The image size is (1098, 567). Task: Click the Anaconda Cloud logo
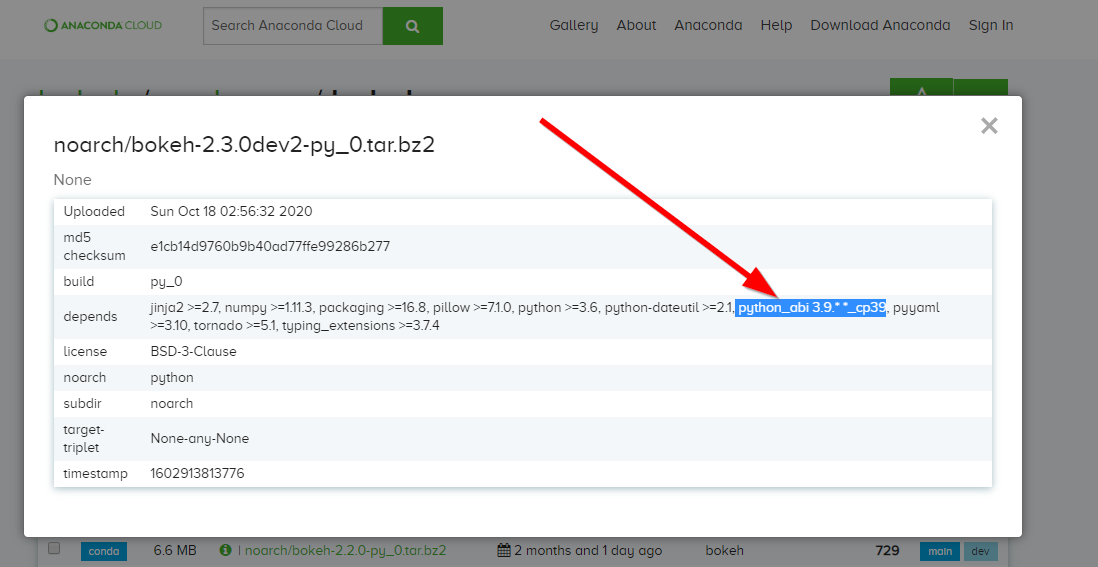[103, 26]
